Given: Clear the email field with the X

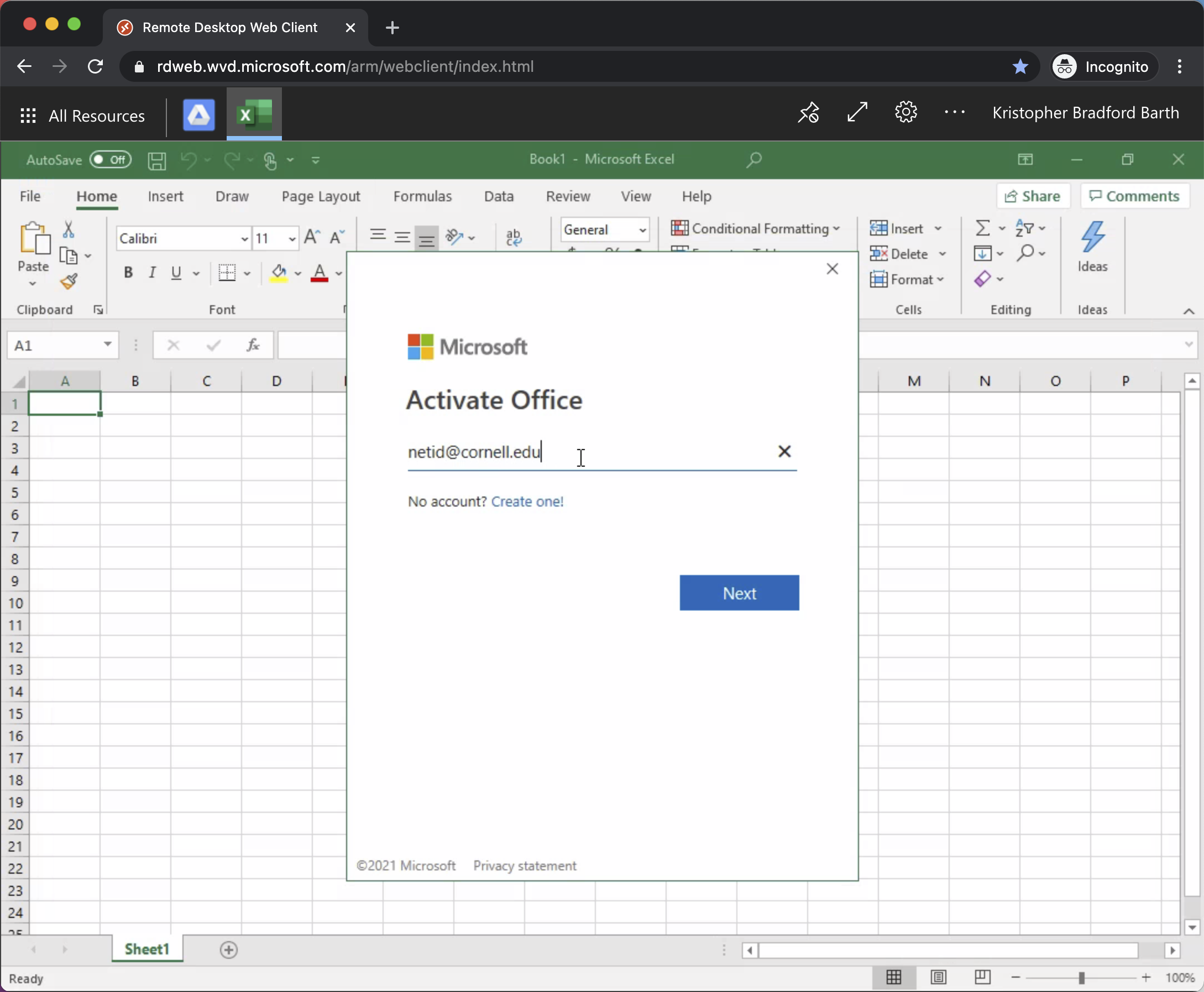Looking at the screenshot, I should [x=784, y=451].
